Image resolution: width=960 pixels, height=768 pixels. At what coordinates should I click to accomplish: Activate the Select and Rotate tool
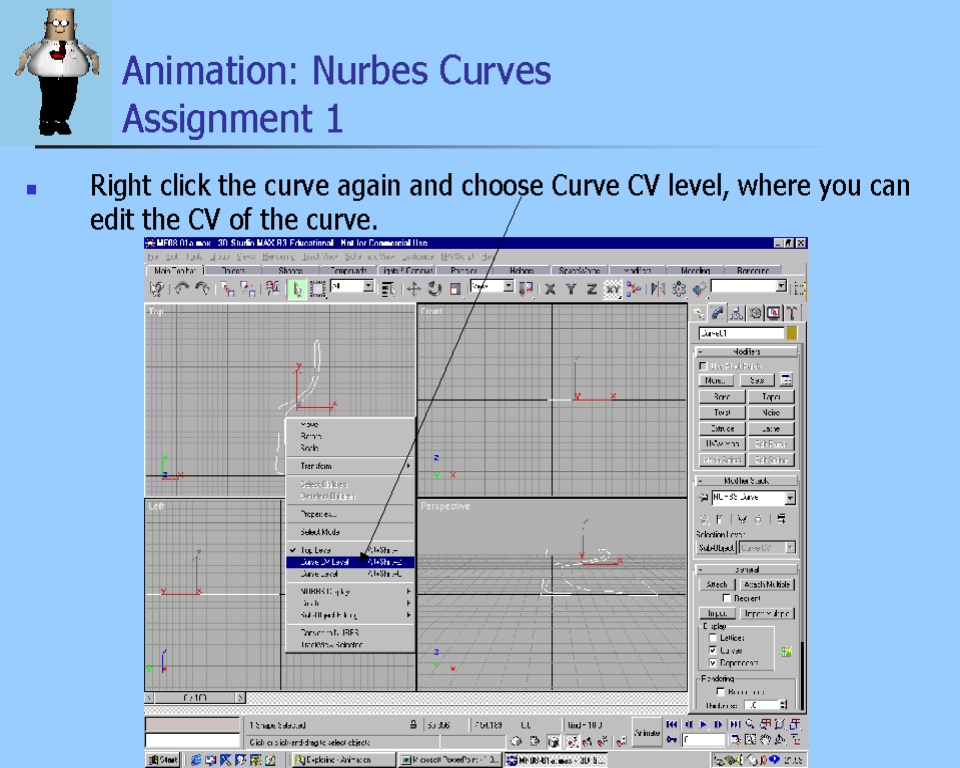pyautogui.click(x=434, y=289)
